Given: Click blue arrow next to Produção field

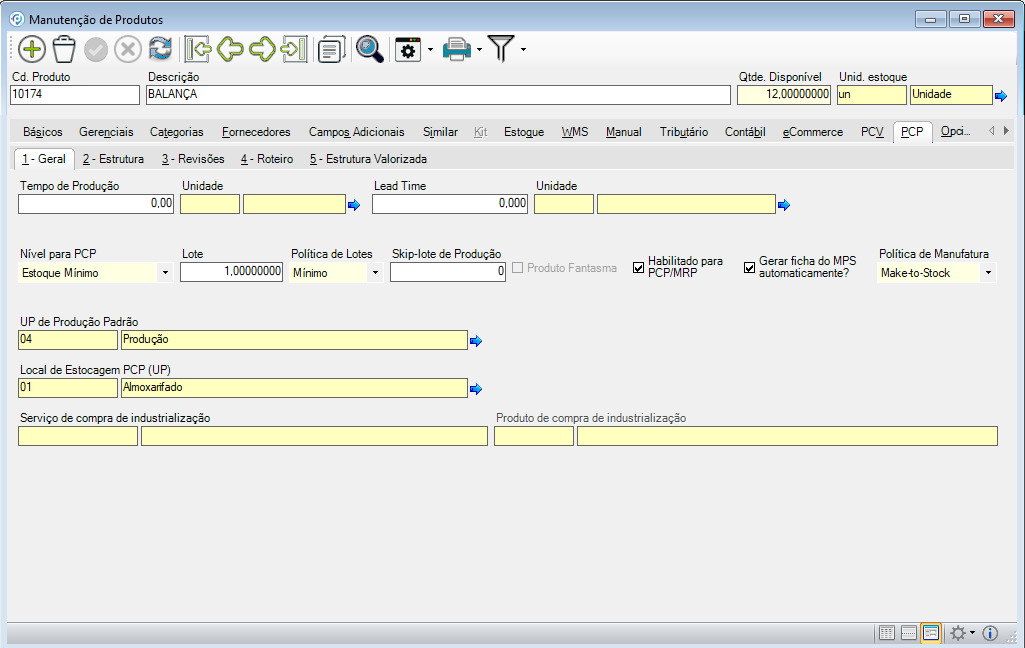Looking at the screenshot, I should (476, 341).
